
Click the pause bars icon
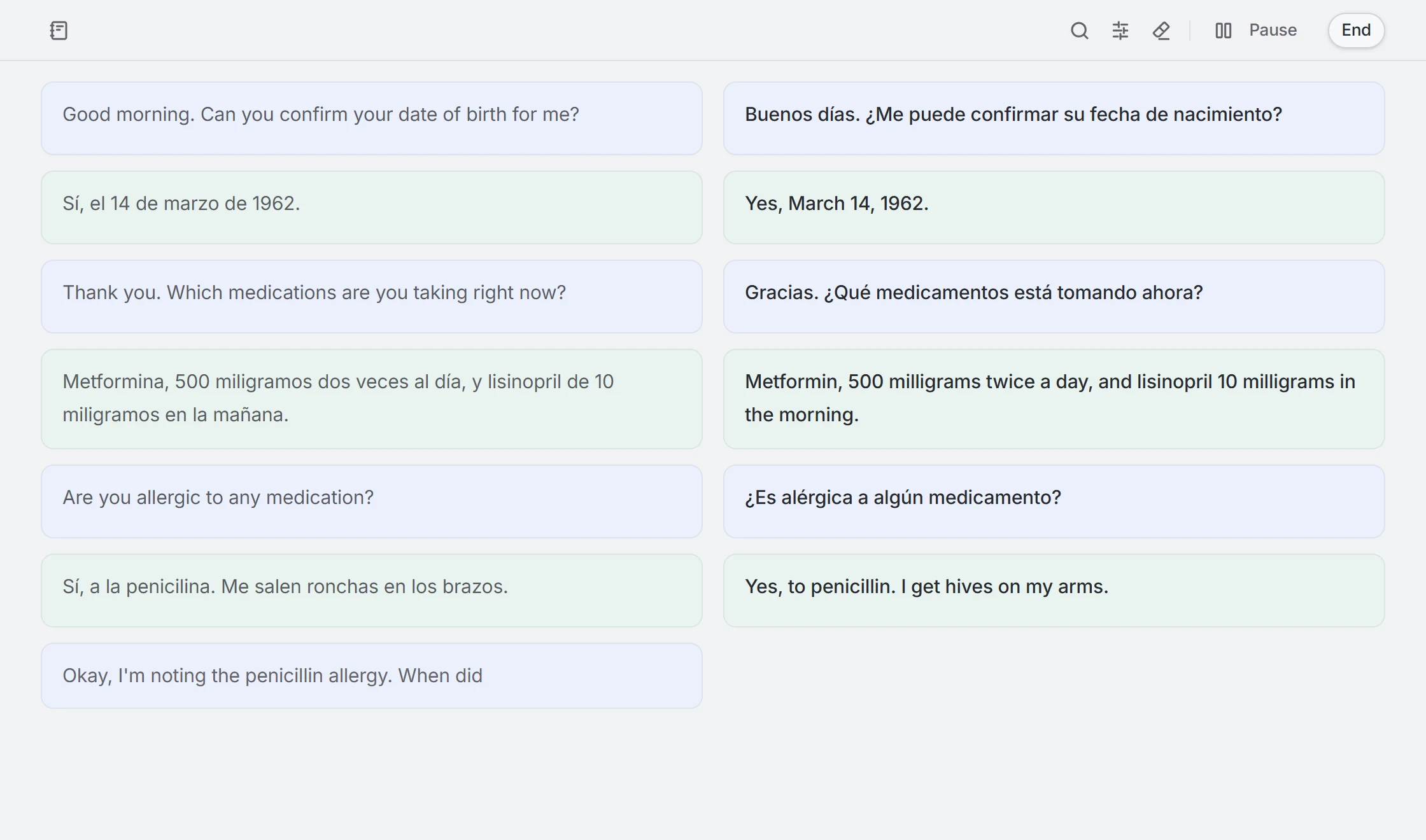(1223, 31)
